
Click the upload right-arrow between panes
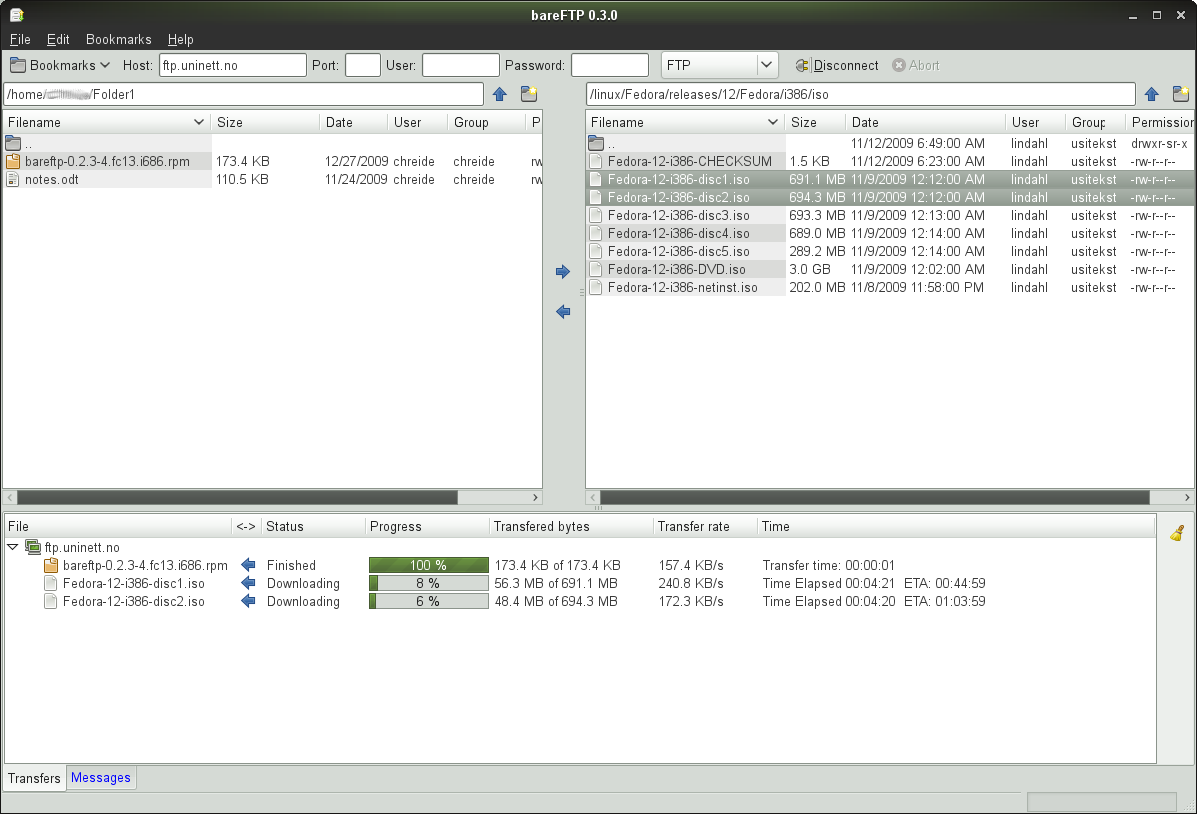[562, 272]
